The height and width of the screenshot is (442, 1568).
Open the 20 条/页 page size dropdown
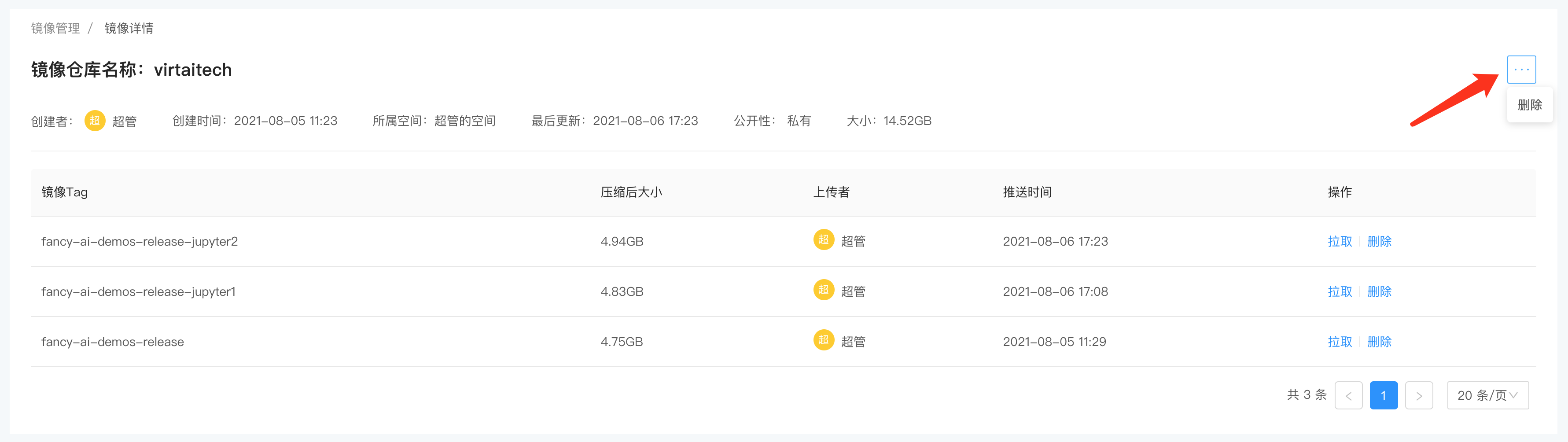coord(1487,396)
